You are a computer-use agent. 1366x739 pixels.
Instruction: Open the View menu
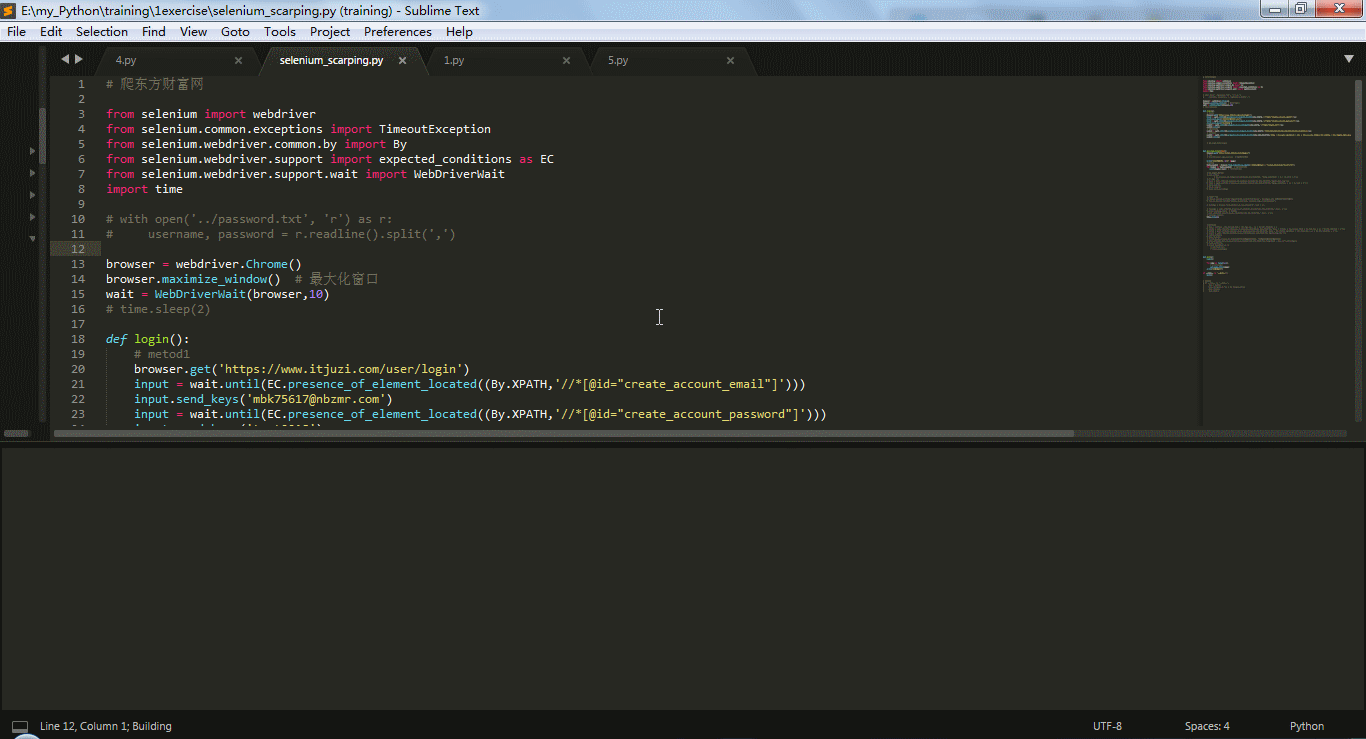tap(193, 32)
